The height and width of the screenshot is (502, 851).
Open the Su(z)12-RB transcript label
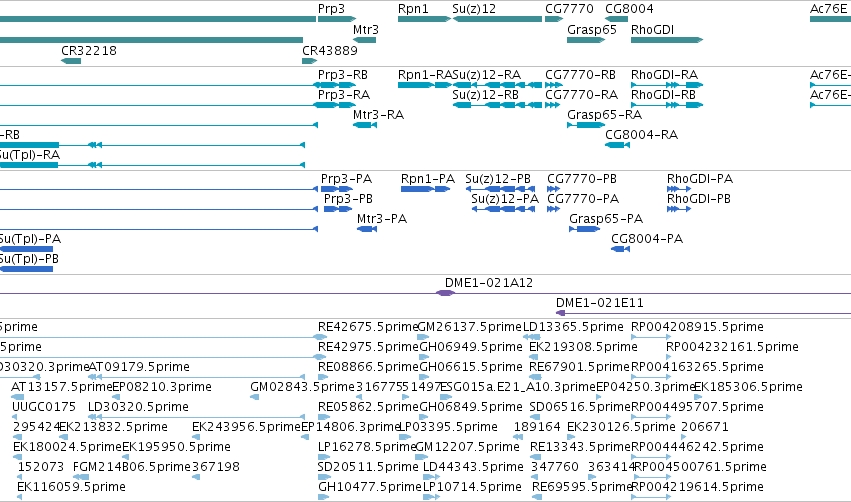pos(485,94)
